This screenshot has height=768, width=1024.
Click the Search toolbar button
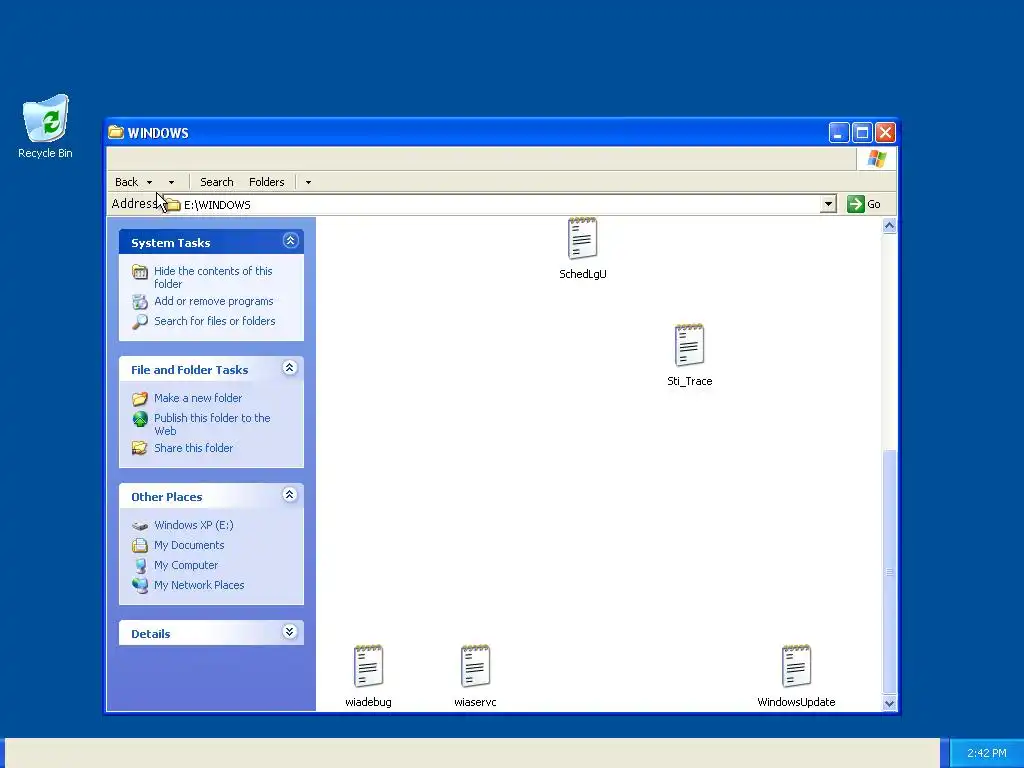pyautogui.click(x=217, y=182)
